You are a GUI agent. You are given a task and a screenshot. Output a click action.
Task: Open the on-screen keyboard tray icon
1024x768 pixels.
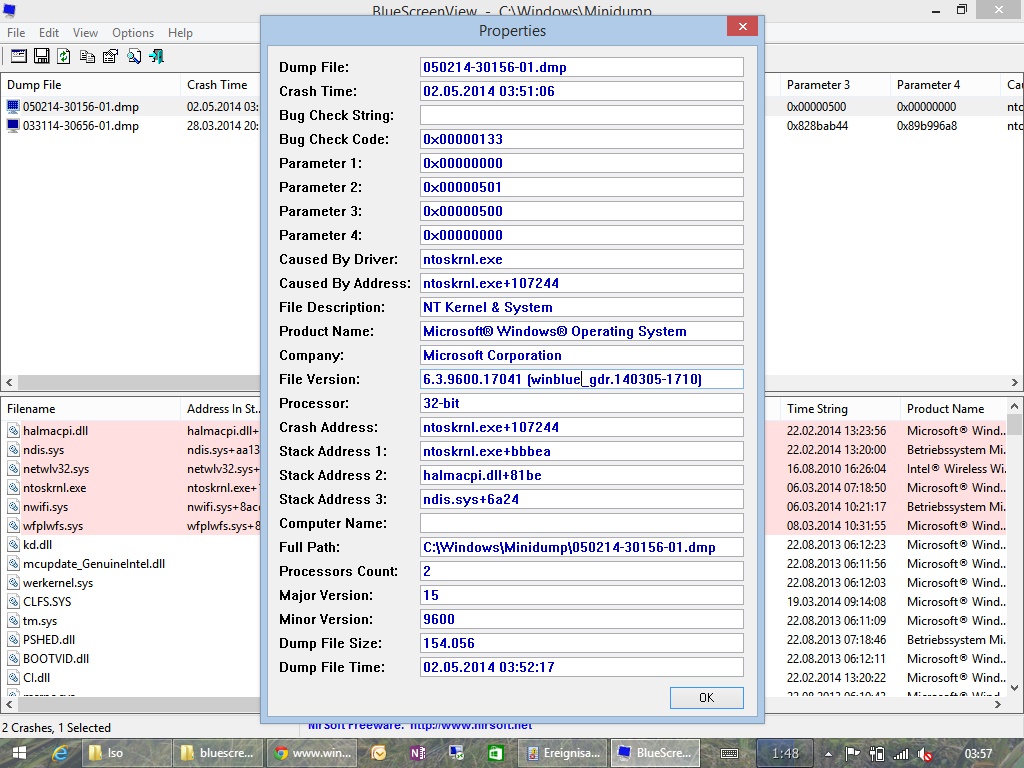coord(729,753)
